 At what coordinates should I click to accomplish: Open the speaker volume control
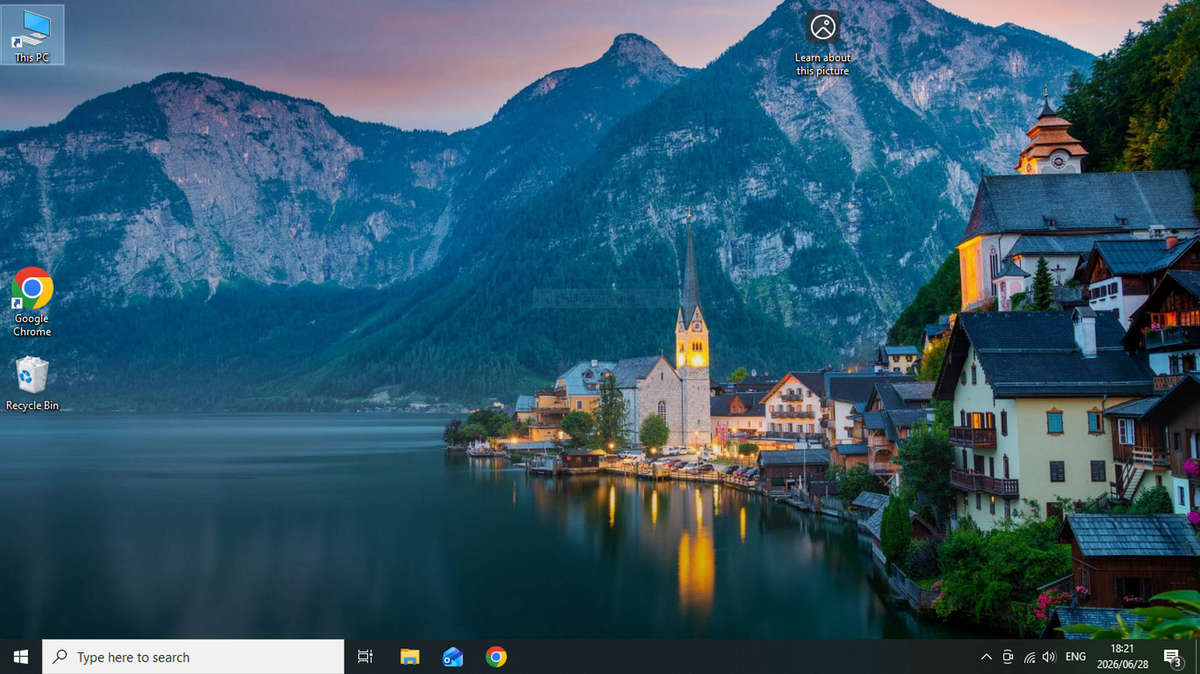pos(1049,657)
